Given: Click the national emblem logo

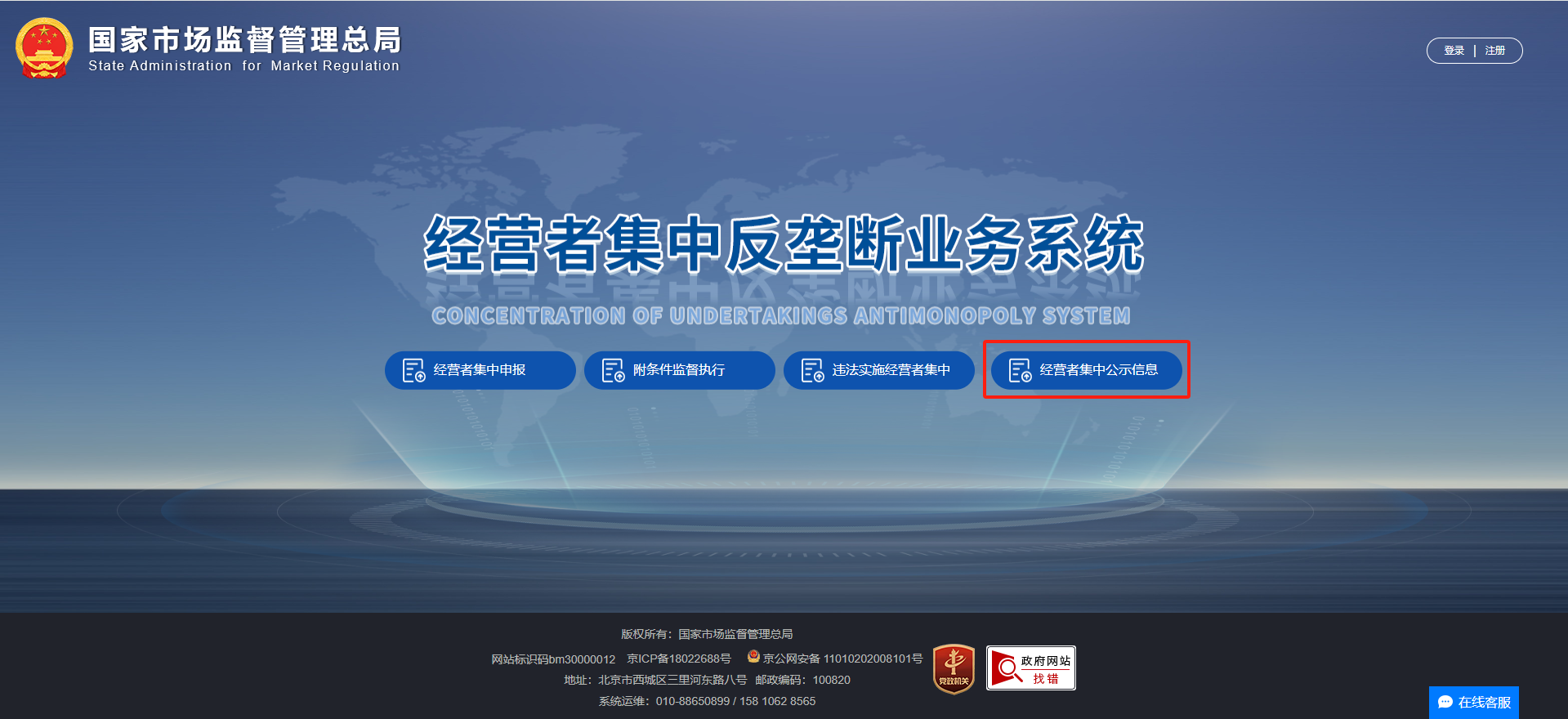Looking at the screenshot, I should tap(44, 48).
